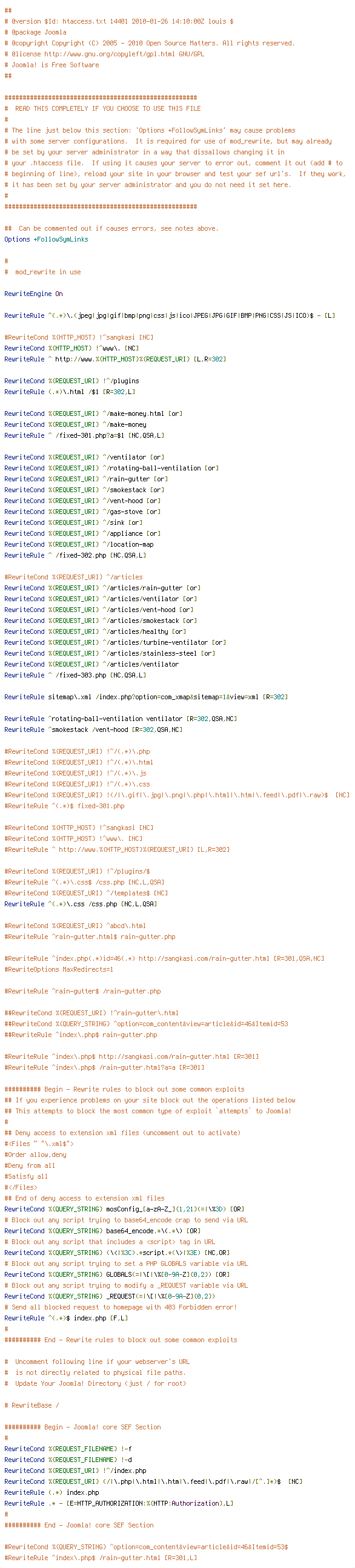The image size is (355, 1568).
Task: Click the 'RewriteEngine On' line
Action: click(33, 294)
